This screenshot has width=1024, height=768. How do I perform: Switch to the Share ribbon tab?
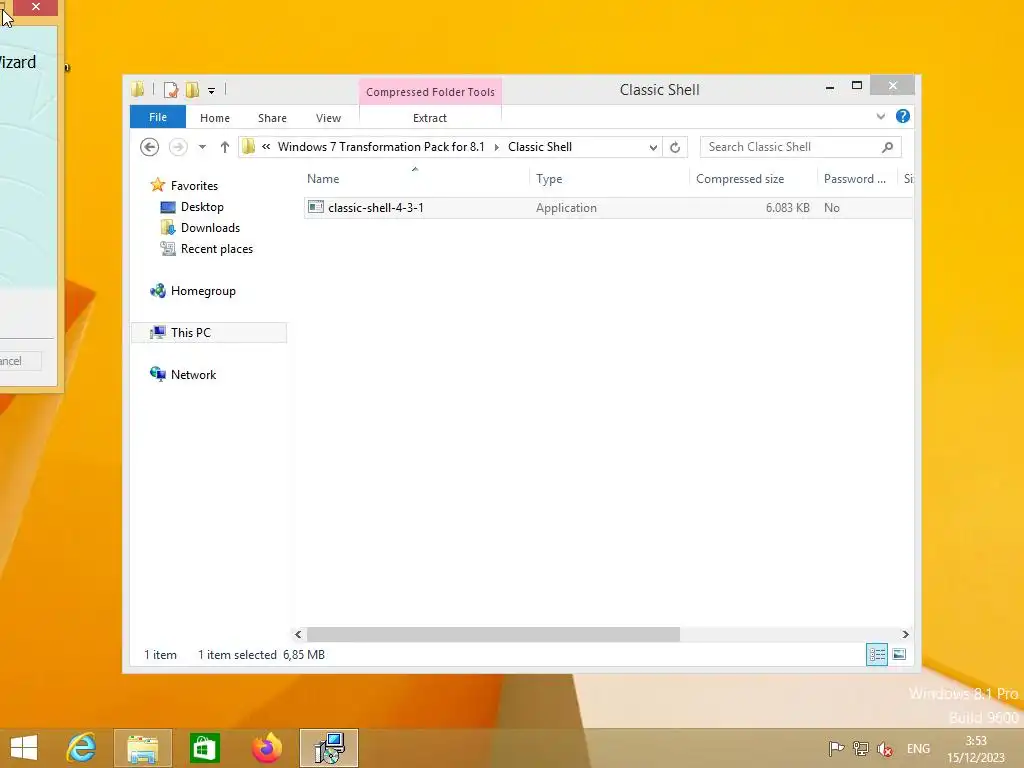pos(272,118)
